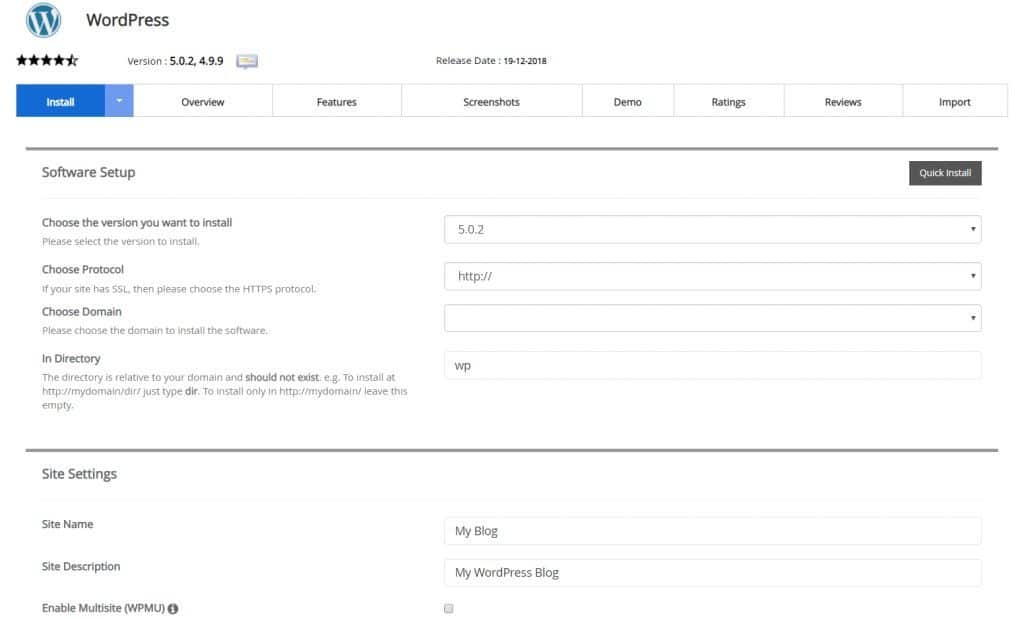Click the changelog icon beside version numbers
This screenshot has height=619, width=1024.
[x=247, y=61]
